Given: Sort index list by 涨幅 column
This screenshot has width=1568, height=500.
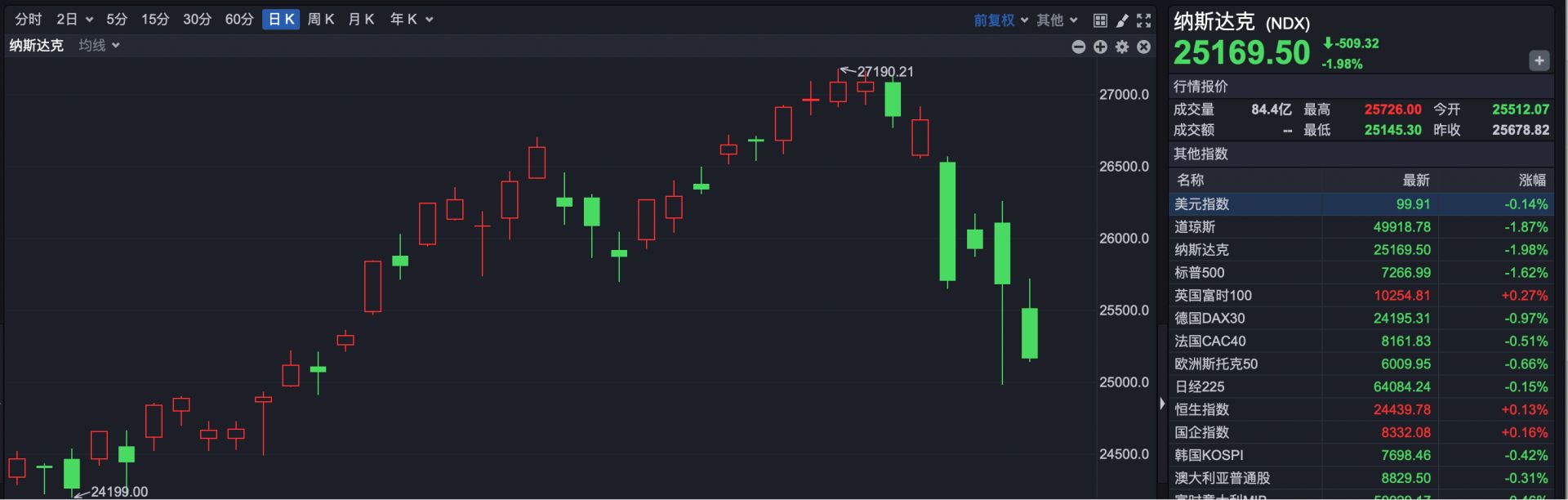Looking at the screenshot, I should coord(1533,181).
